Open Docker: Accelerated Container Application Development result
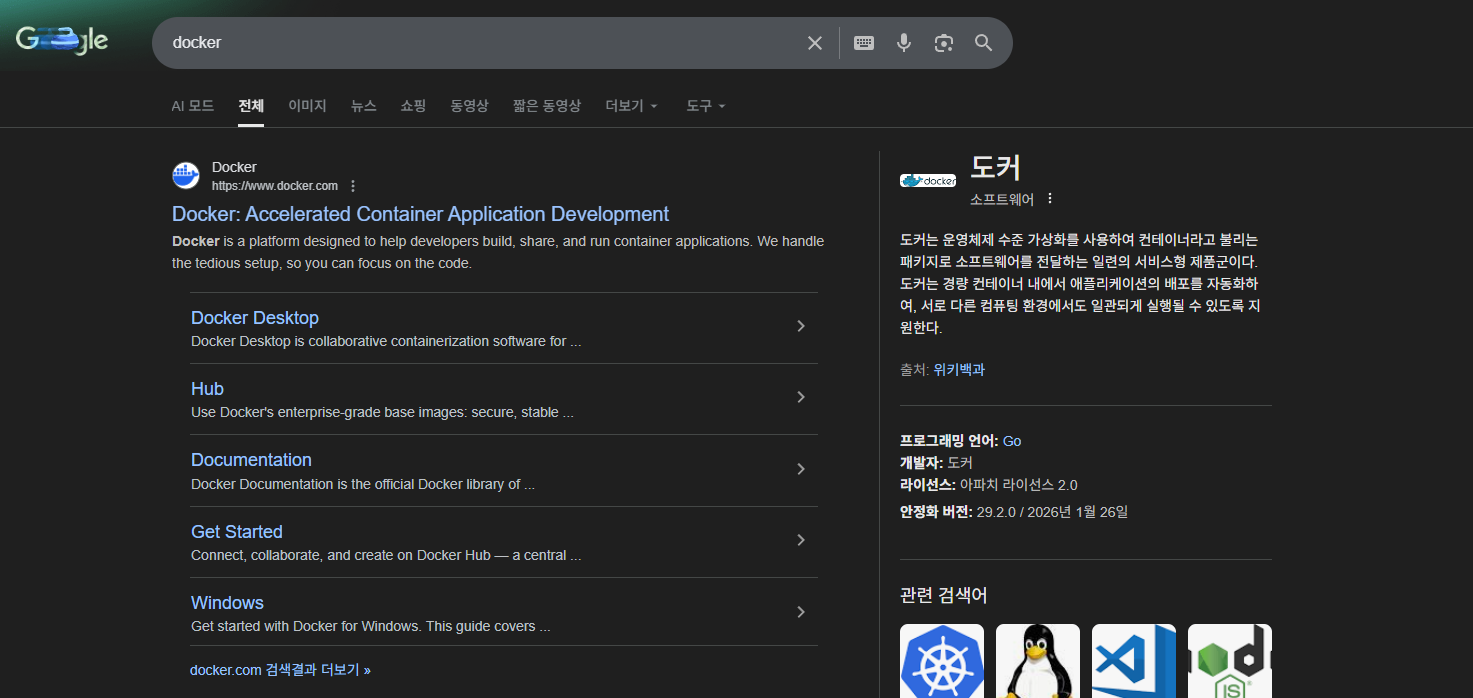The height and width of the screenshot is (698, 1473). pos(420,214)
